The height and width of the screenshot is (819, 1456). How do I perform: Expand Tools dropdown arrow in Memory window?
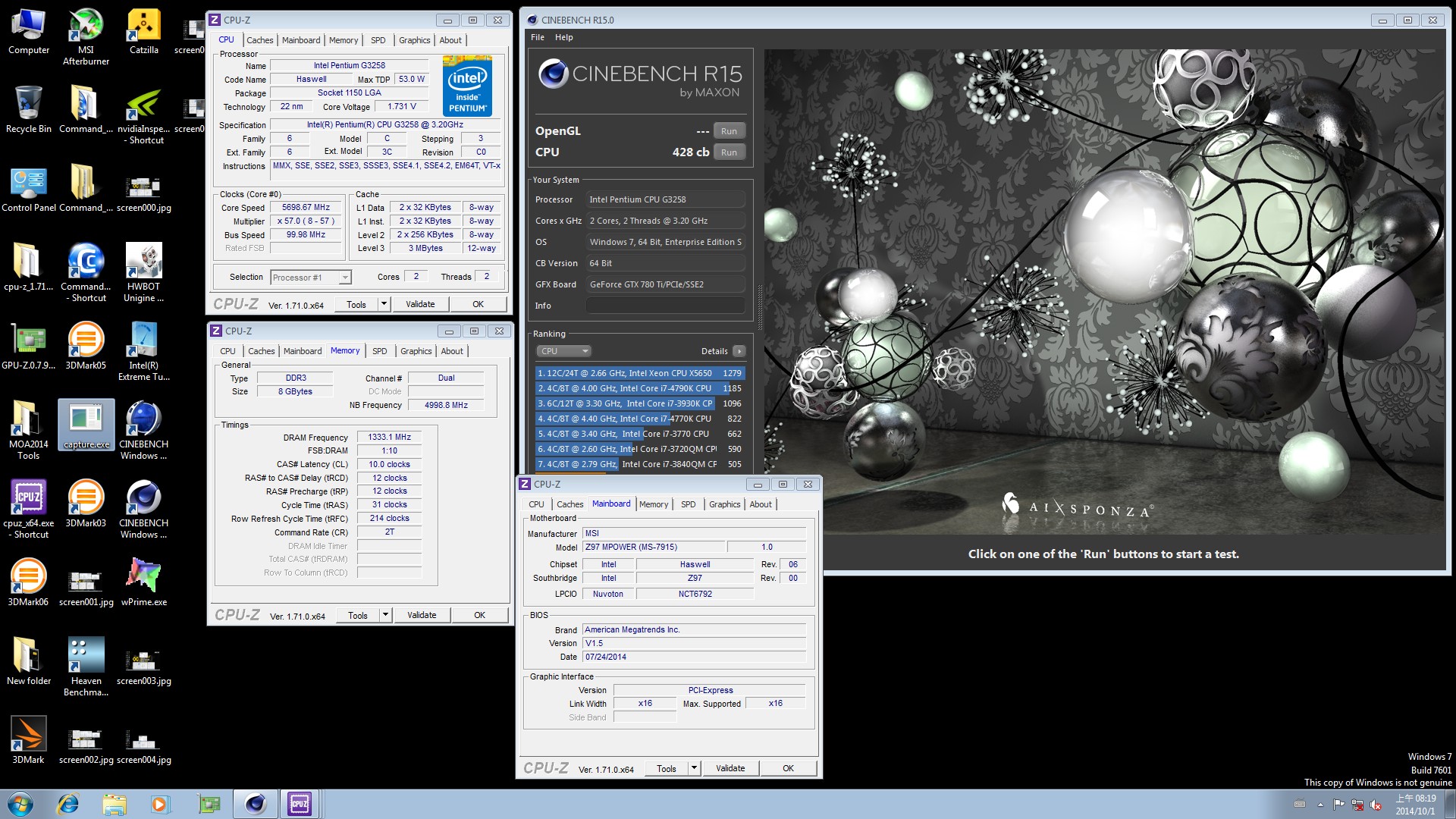pyautogui.click(x=385, y=615)
